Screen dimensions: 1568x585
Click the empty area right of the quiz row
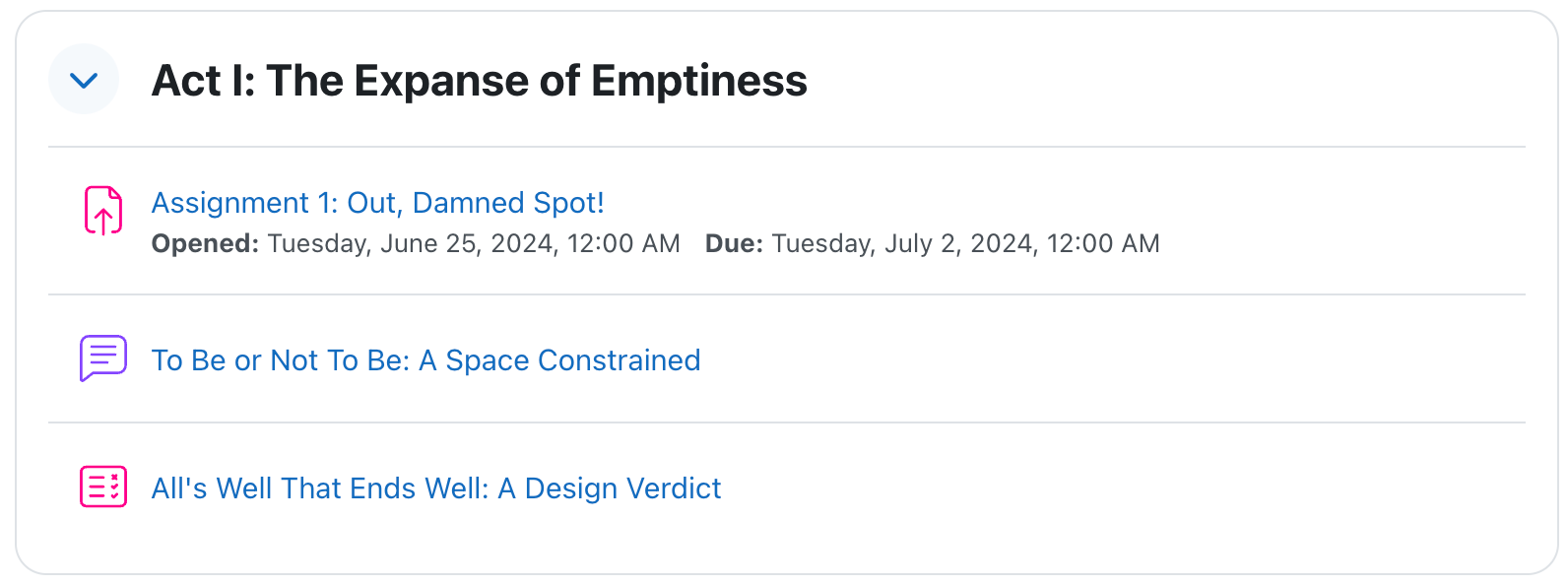1123,488
